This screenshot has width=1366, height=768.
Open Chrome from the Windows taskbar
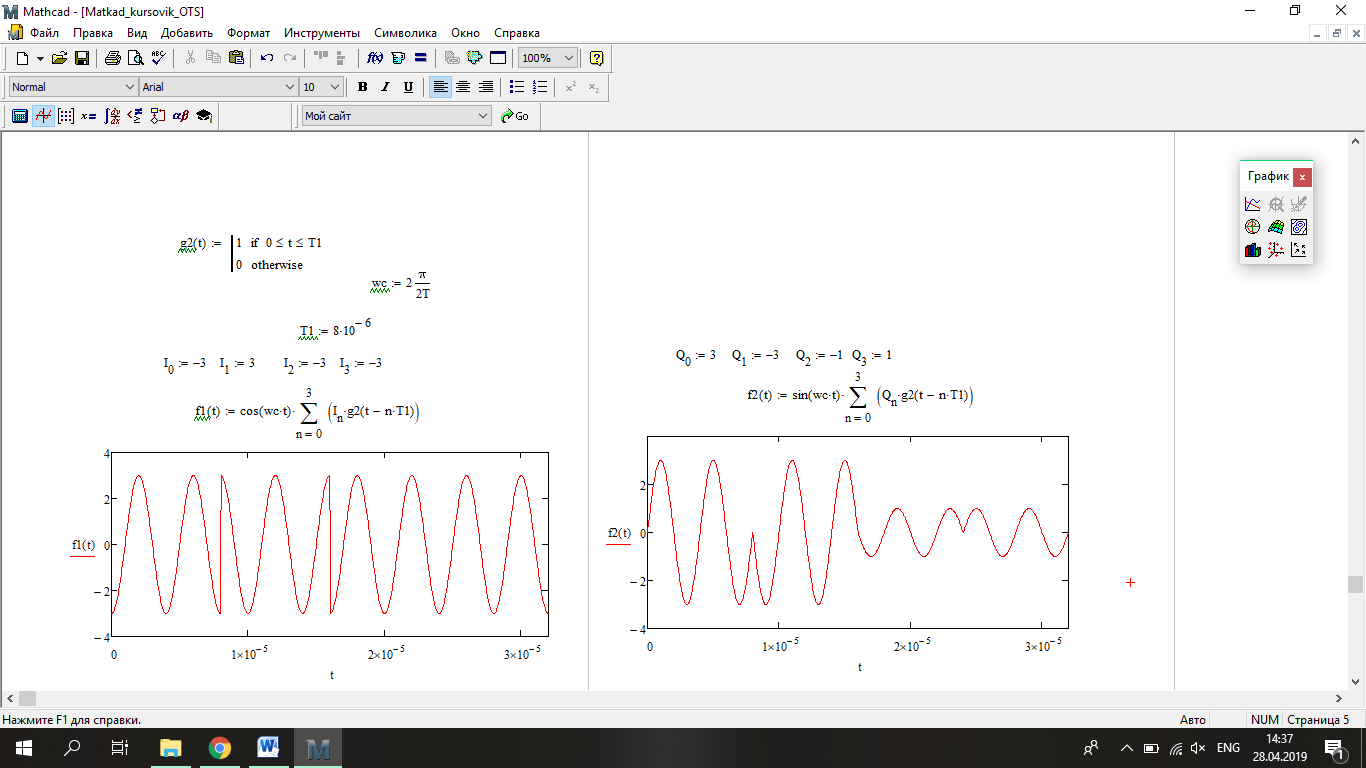tap(220, 748)
